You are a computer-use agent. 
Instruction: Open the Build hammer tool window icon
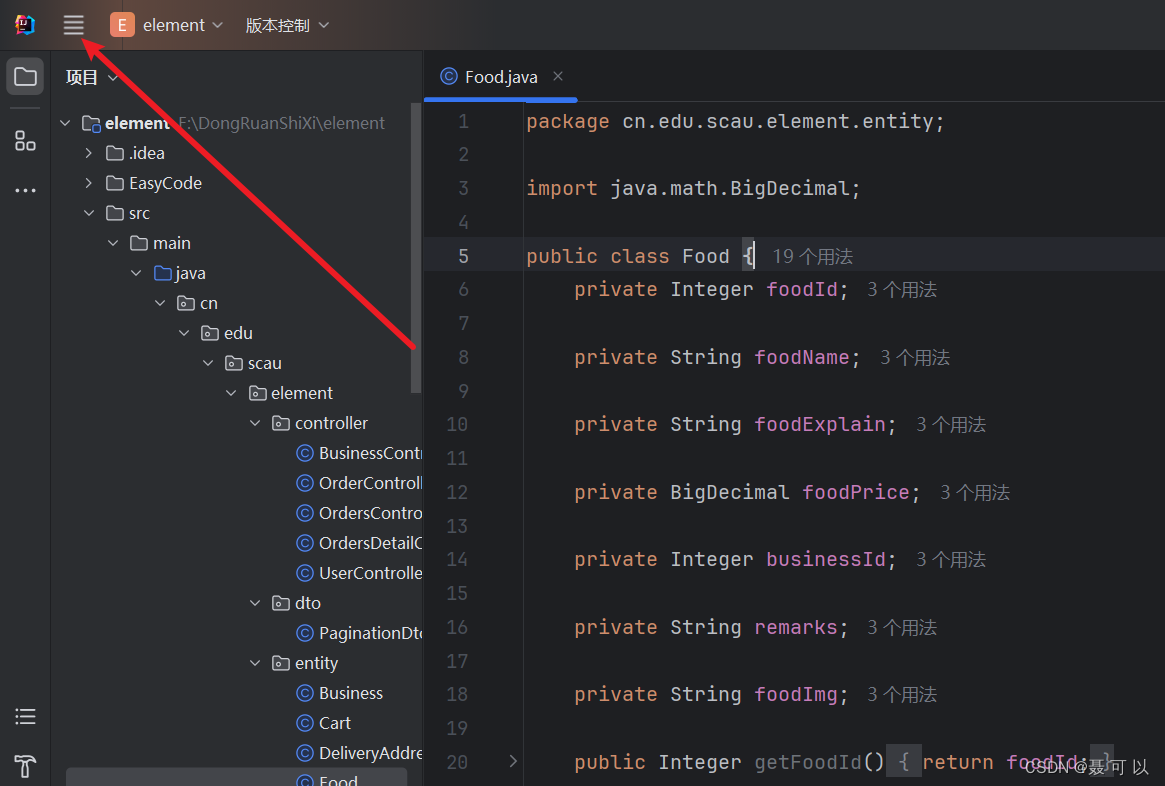click(x=25, y=766)
